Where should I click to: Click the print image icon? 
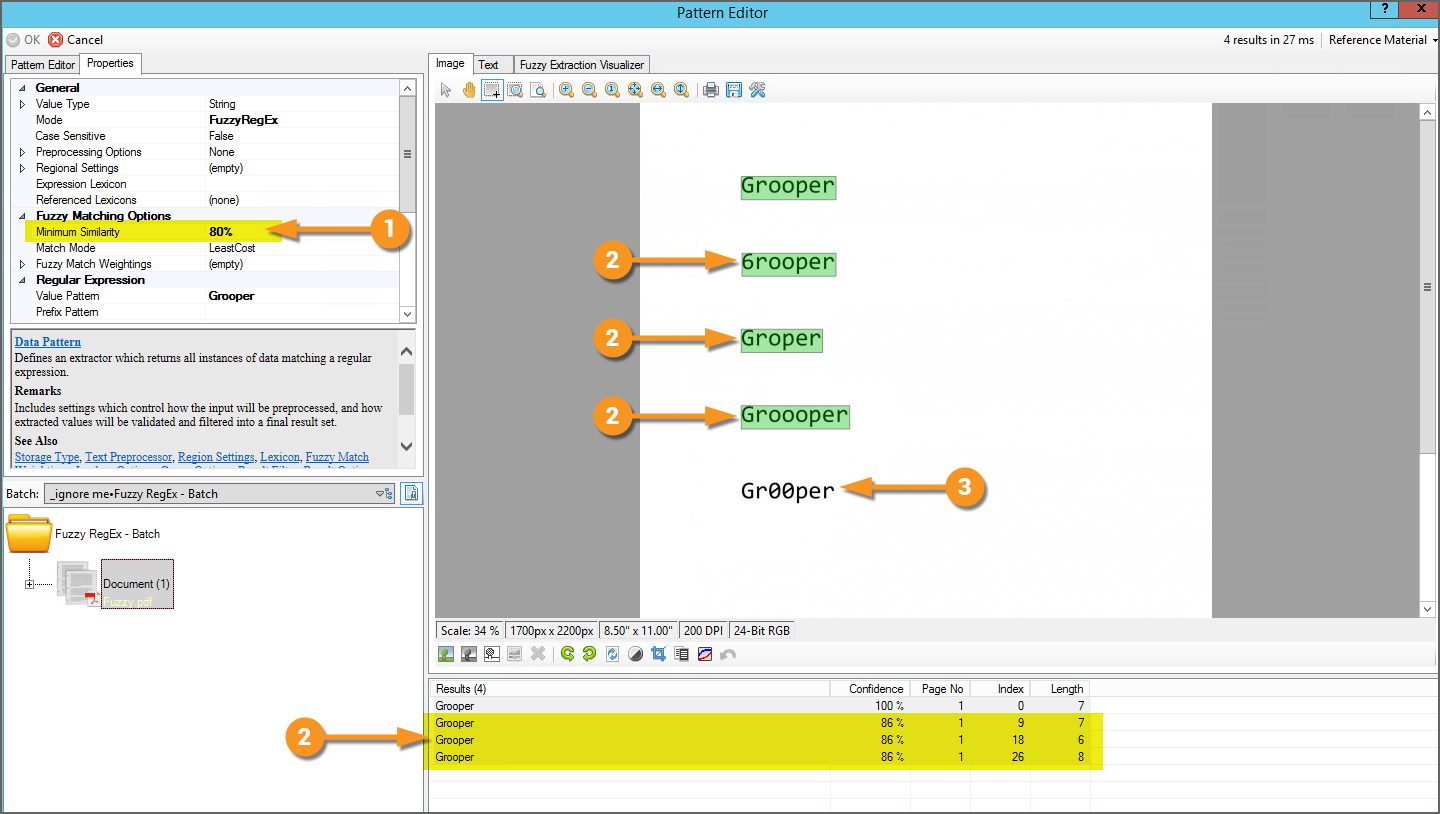pyautogui.click(x=711, y=90)
